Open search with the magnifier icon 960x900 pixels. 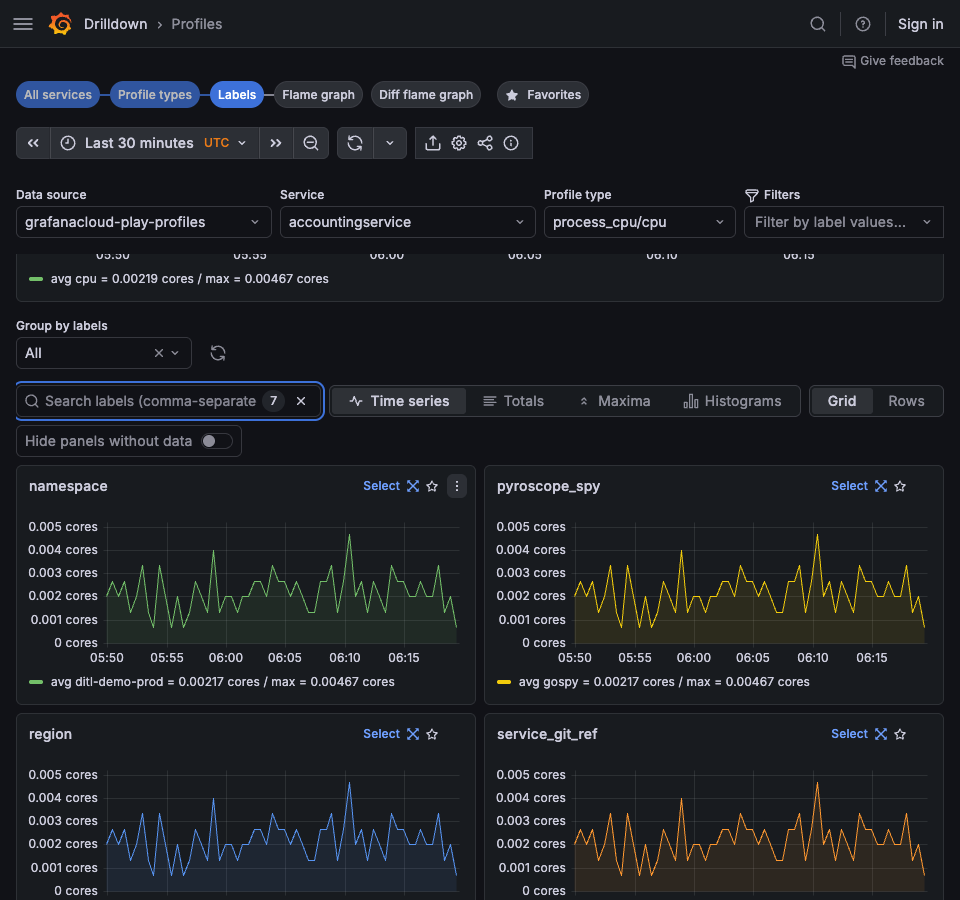coord(818,24)
